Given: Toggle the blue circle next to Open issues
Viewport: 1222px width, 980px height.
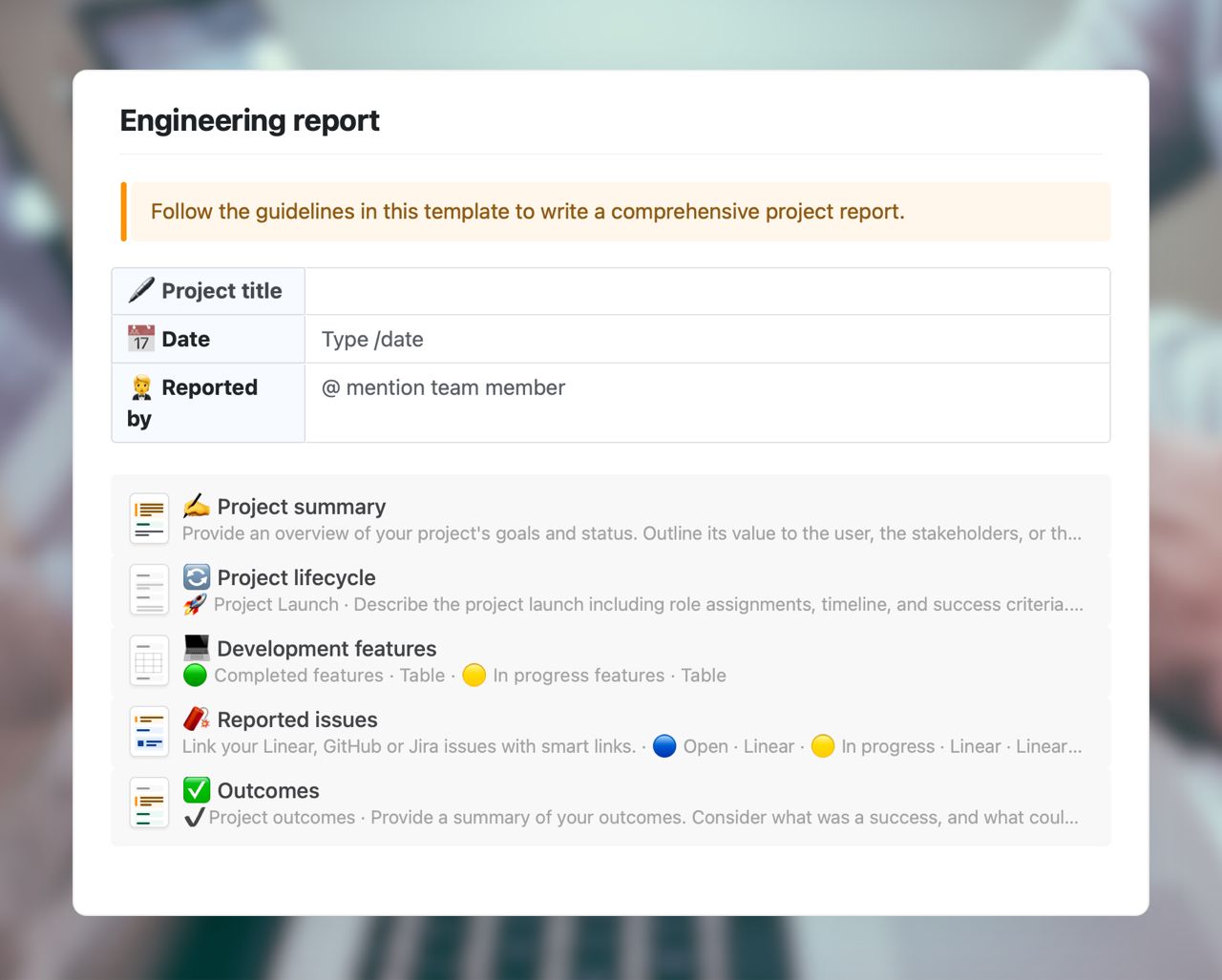Looking at the screenshot, I should coord(664,746).
